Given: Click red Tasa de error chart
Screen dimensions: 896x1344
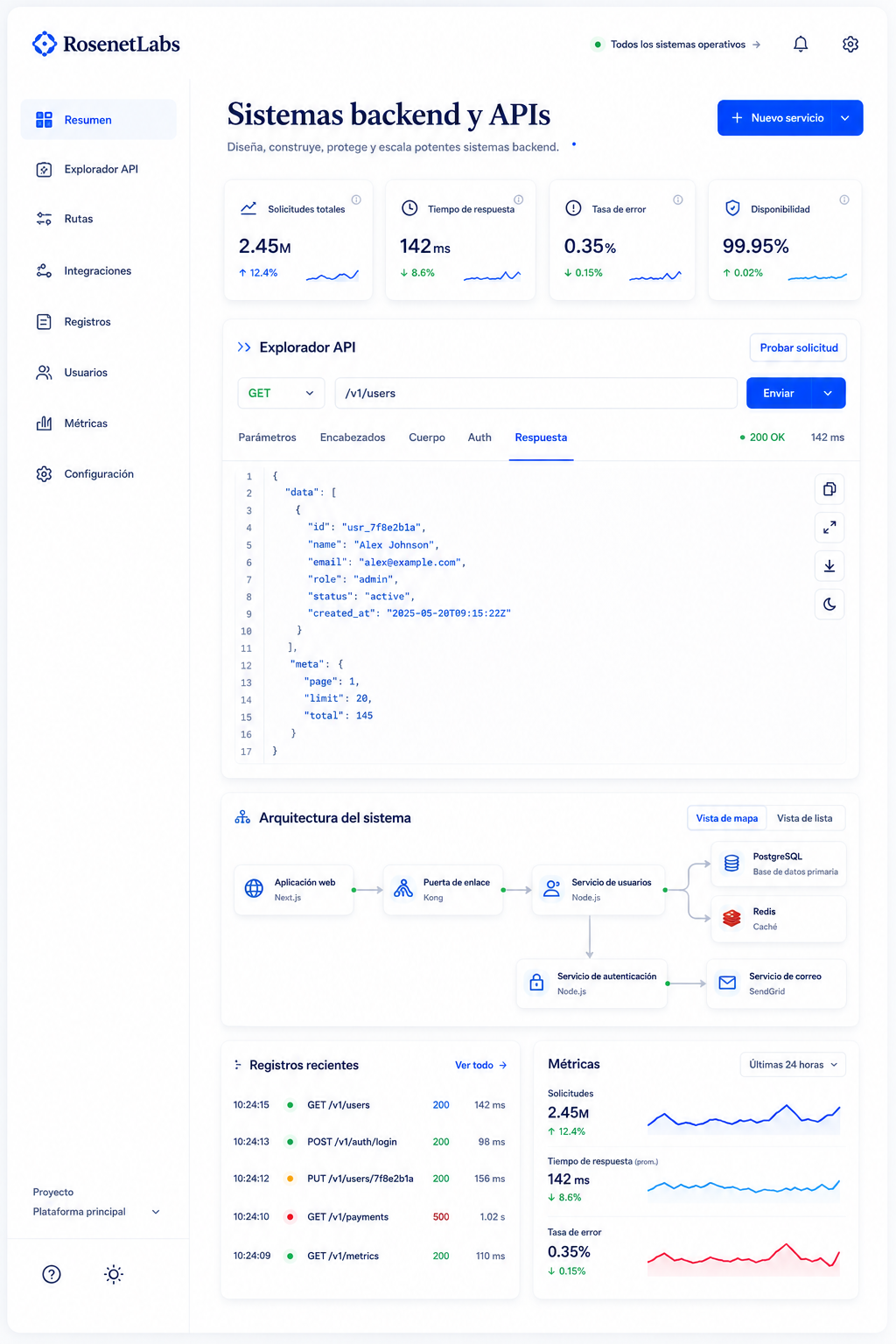Looking at the screenshot, I should click(x=744, y=1258).
